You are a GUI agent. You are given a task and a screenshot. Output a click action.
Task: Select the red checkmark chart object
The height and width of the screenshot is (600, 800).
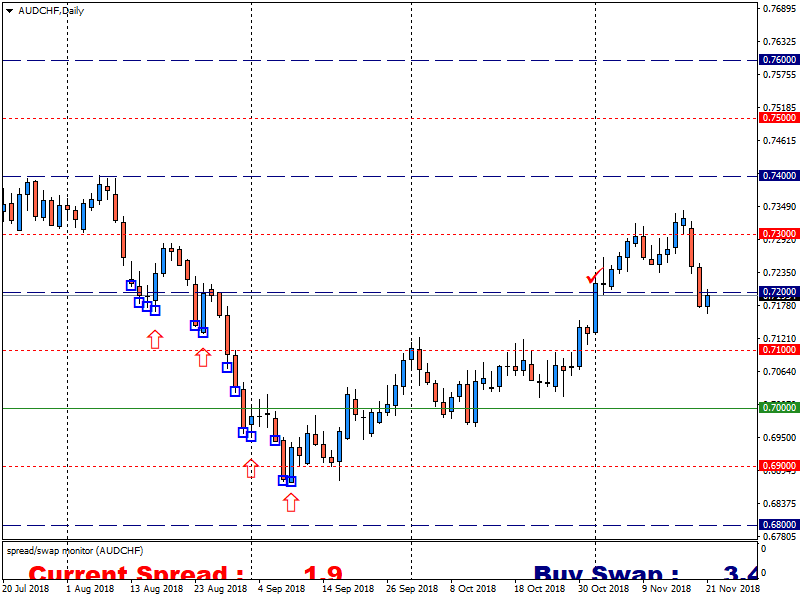(x=594, y=276)
